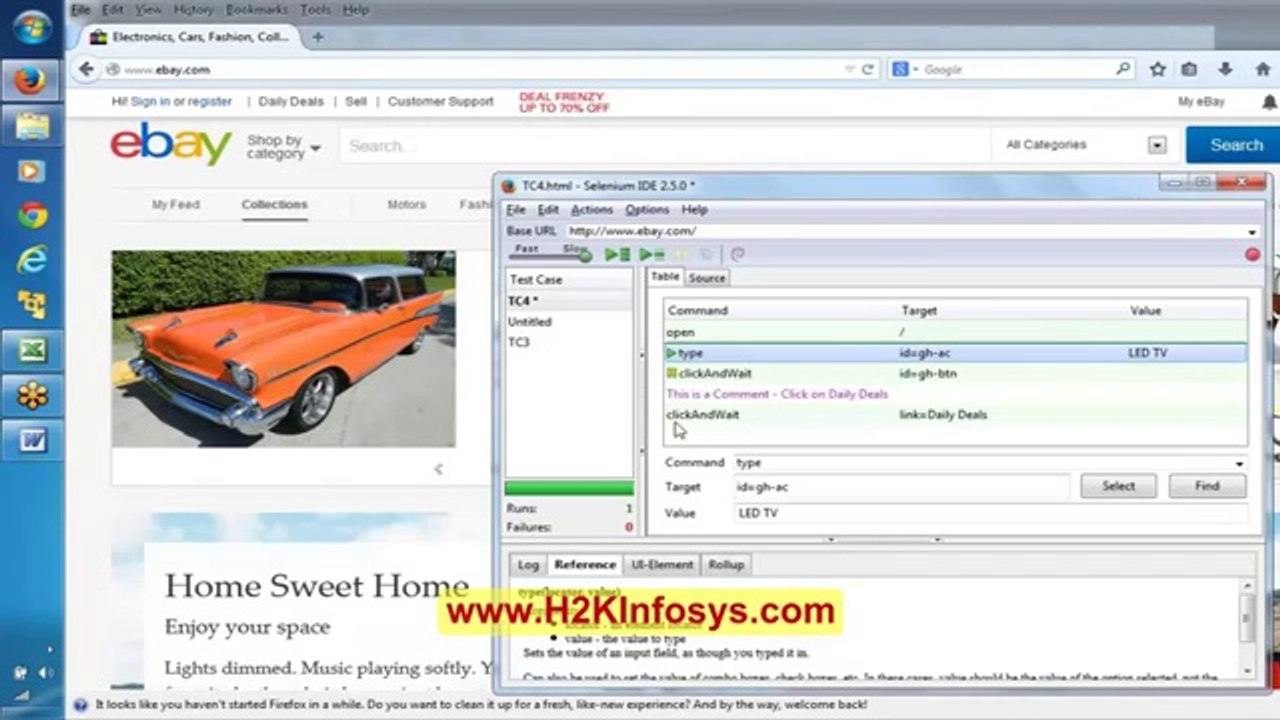Show Firefox bookmarks list icon
The image size is (1280, 720).
coord(1189,69)
